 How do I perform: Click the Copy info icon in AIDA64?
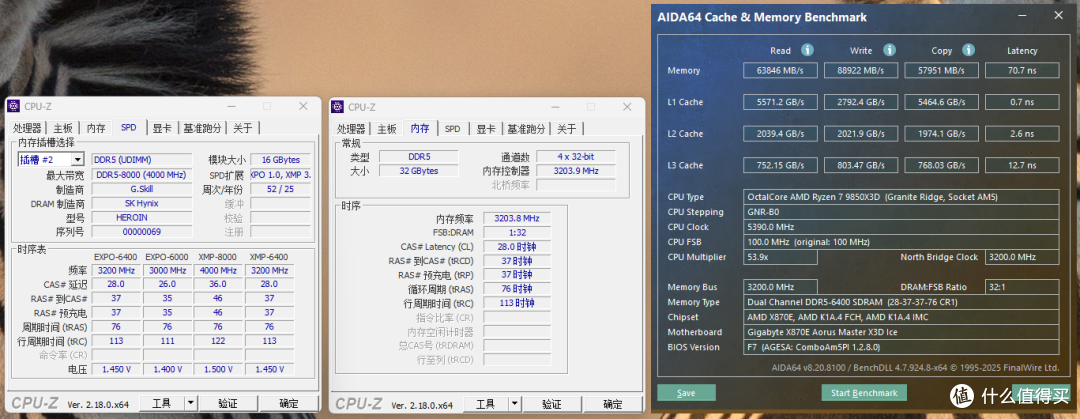click(969, 50)
